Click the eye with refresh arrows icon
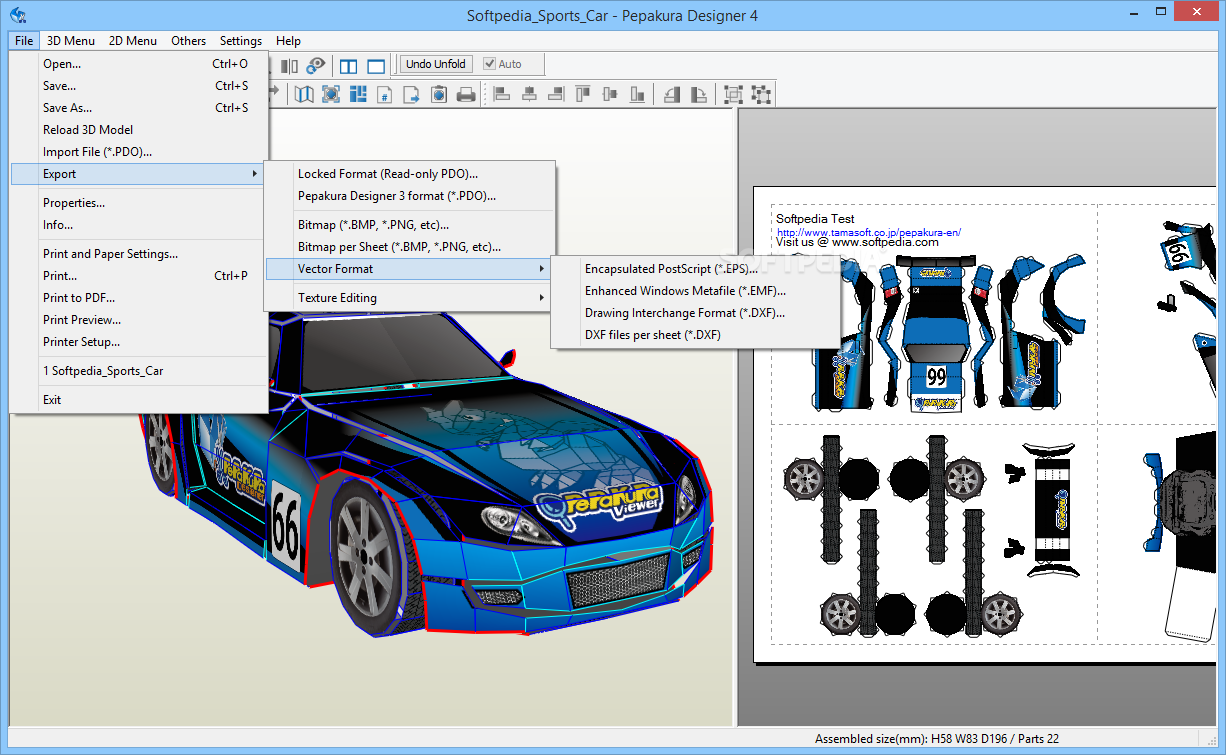Screen dimensions: 1226x755 [x=316, y=65]
